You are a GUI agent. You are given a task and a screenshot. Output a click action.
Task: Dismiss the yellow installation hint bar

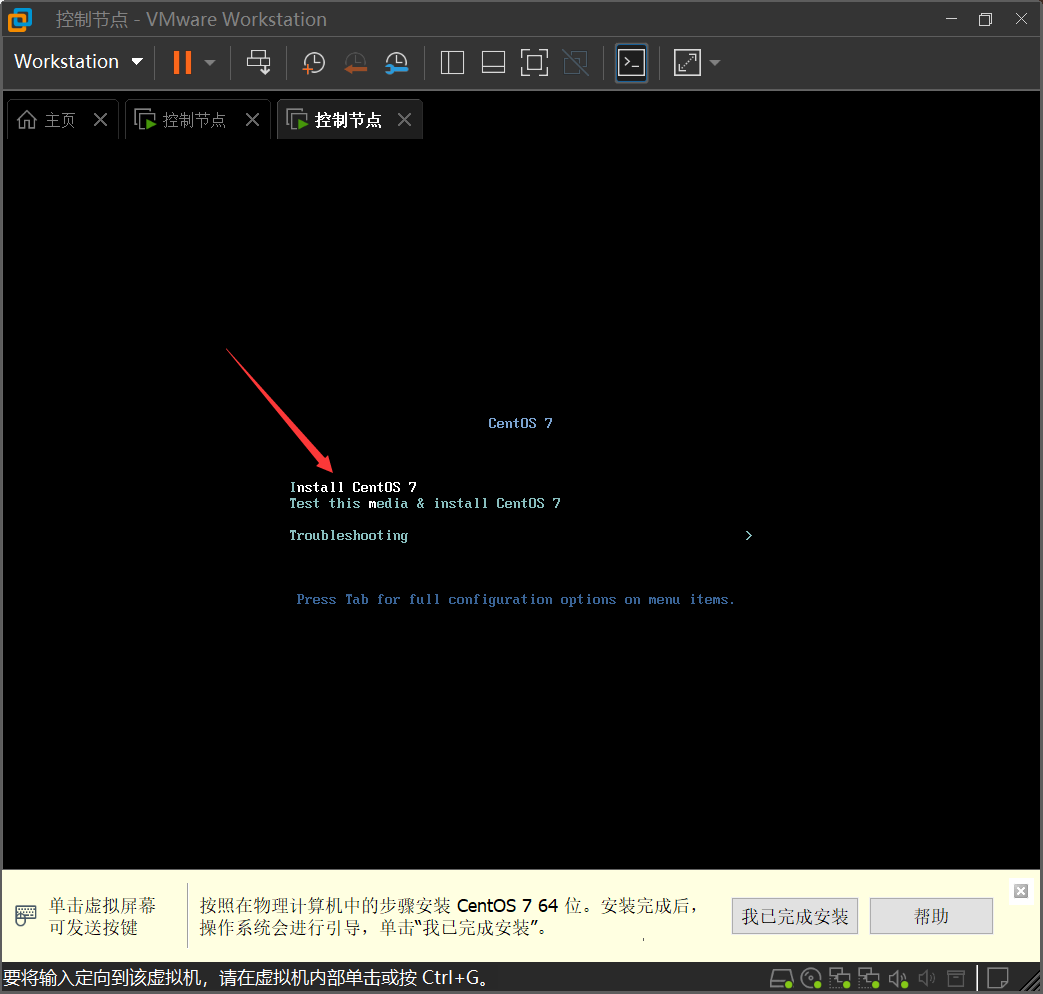pyautogui.click(x=1021, y=891)
